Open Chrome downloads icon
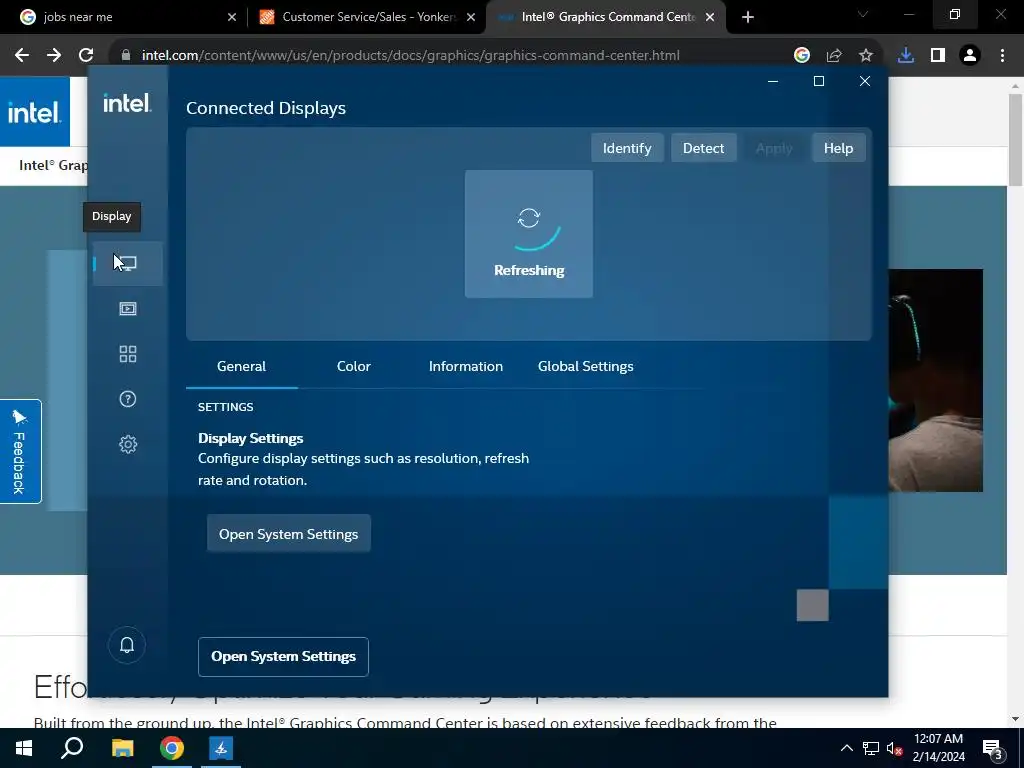Image resolution: width=1024 pixels, height=768 pixels. click(x=906, y=56)
